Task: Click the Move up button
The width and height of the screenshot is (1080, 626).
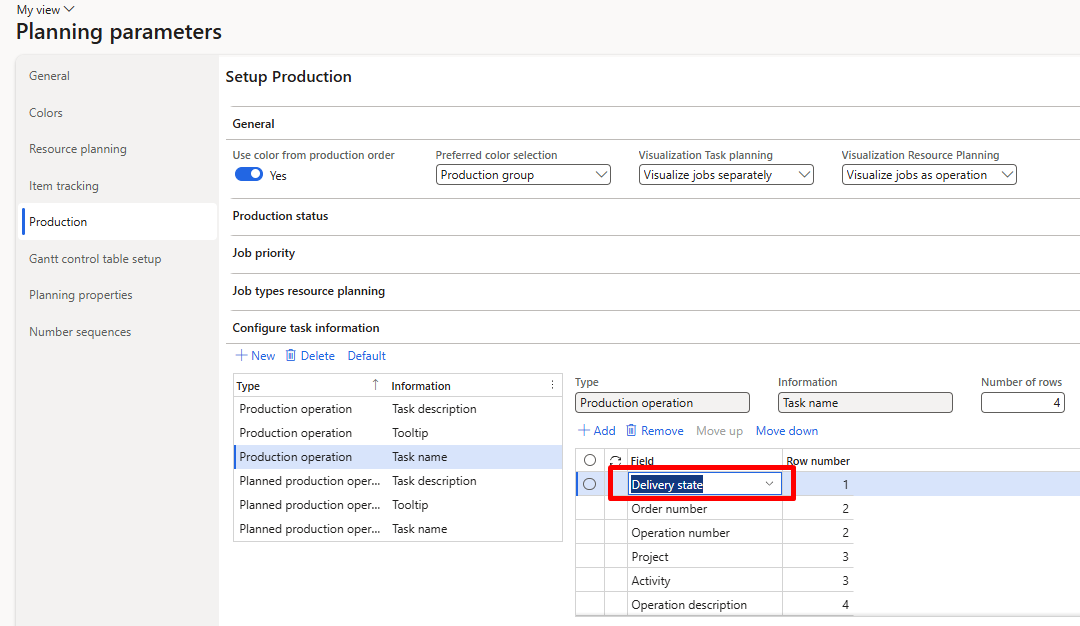Action: [719, 431]
